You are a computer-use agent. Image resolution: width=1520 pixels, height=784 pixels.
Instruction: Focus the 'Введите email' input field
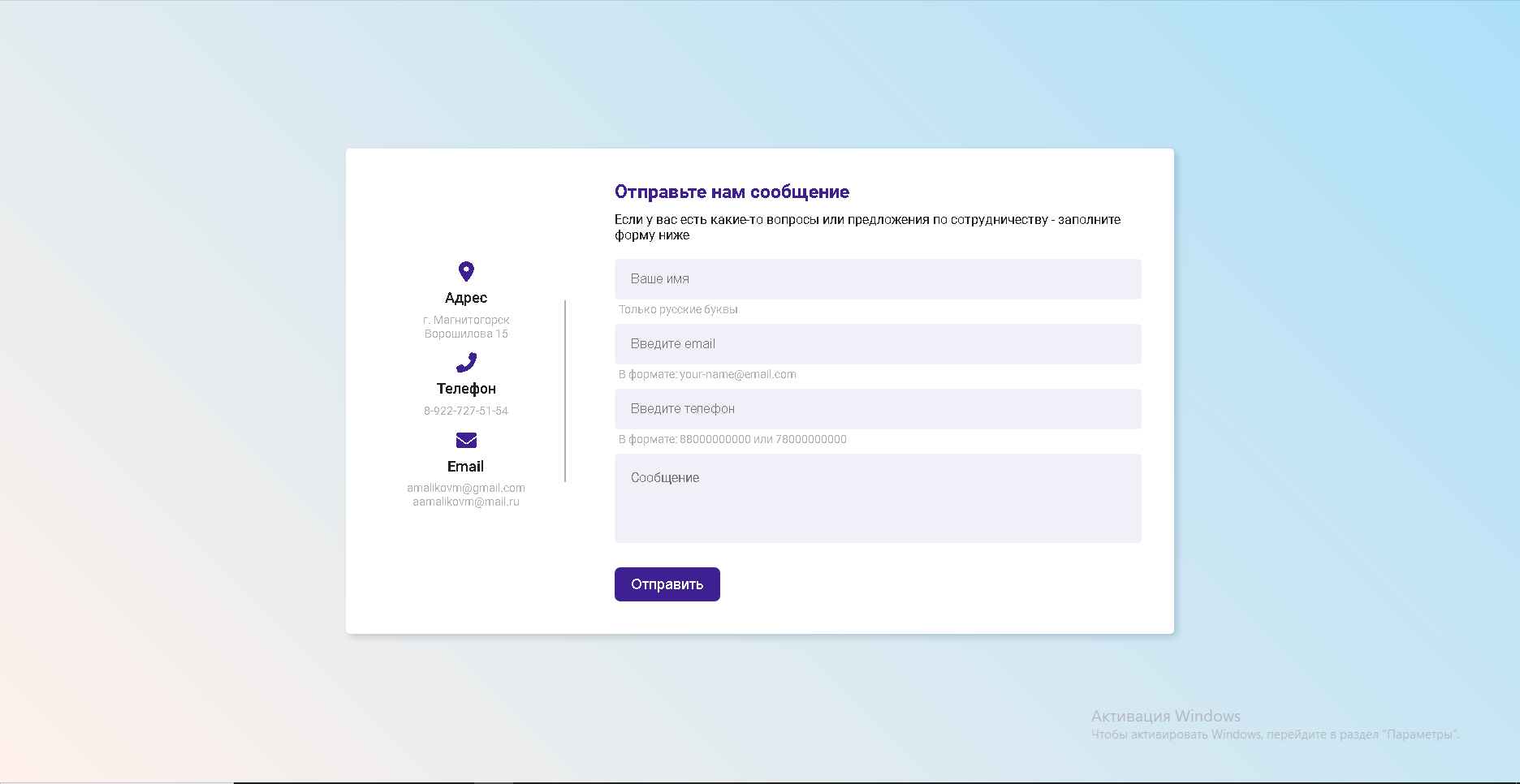pyautogui.click(x=878, y=344)
